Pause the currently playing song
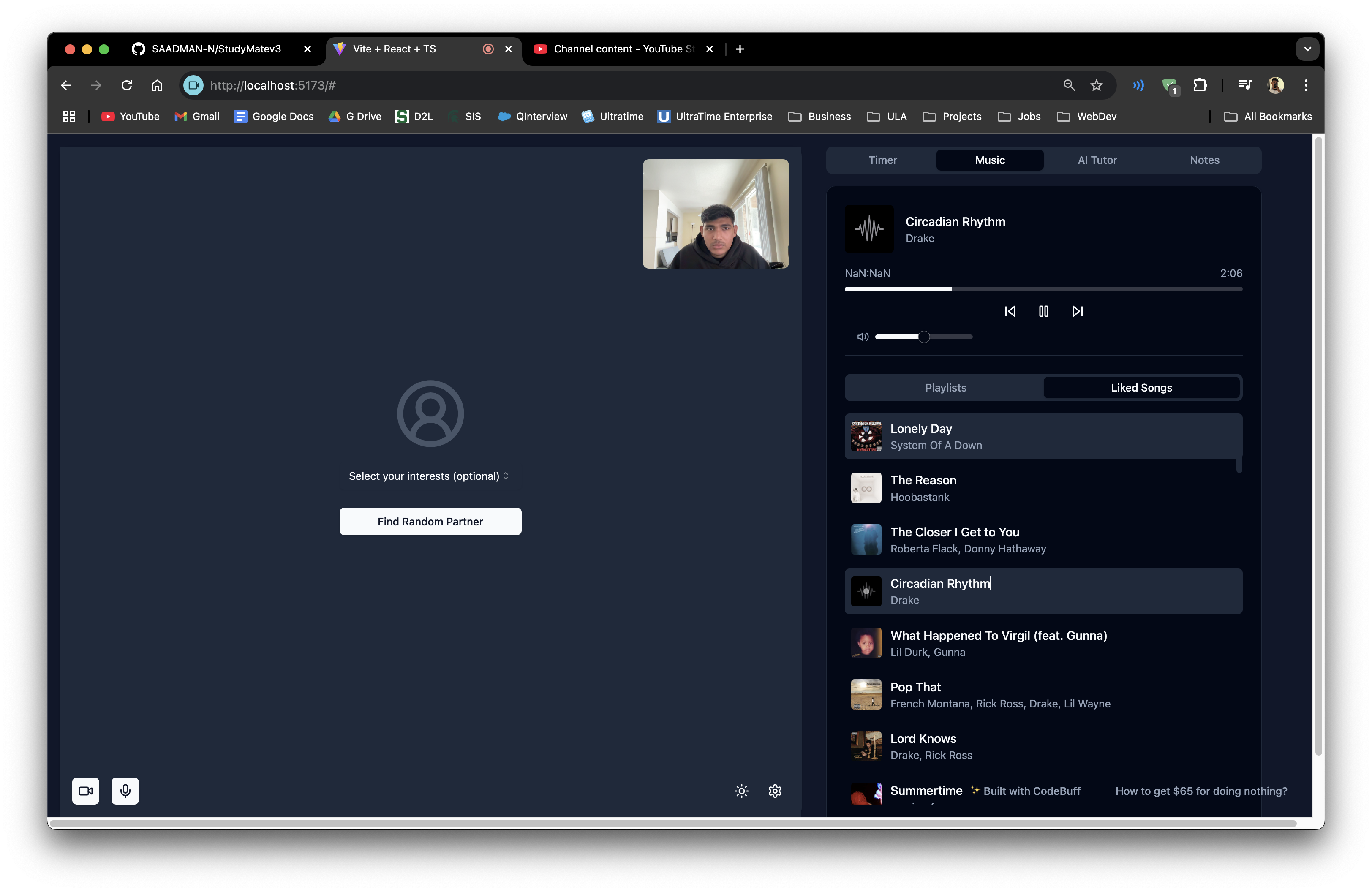This screenshot has width=1372, height=892. click(x=1043, y=311)
